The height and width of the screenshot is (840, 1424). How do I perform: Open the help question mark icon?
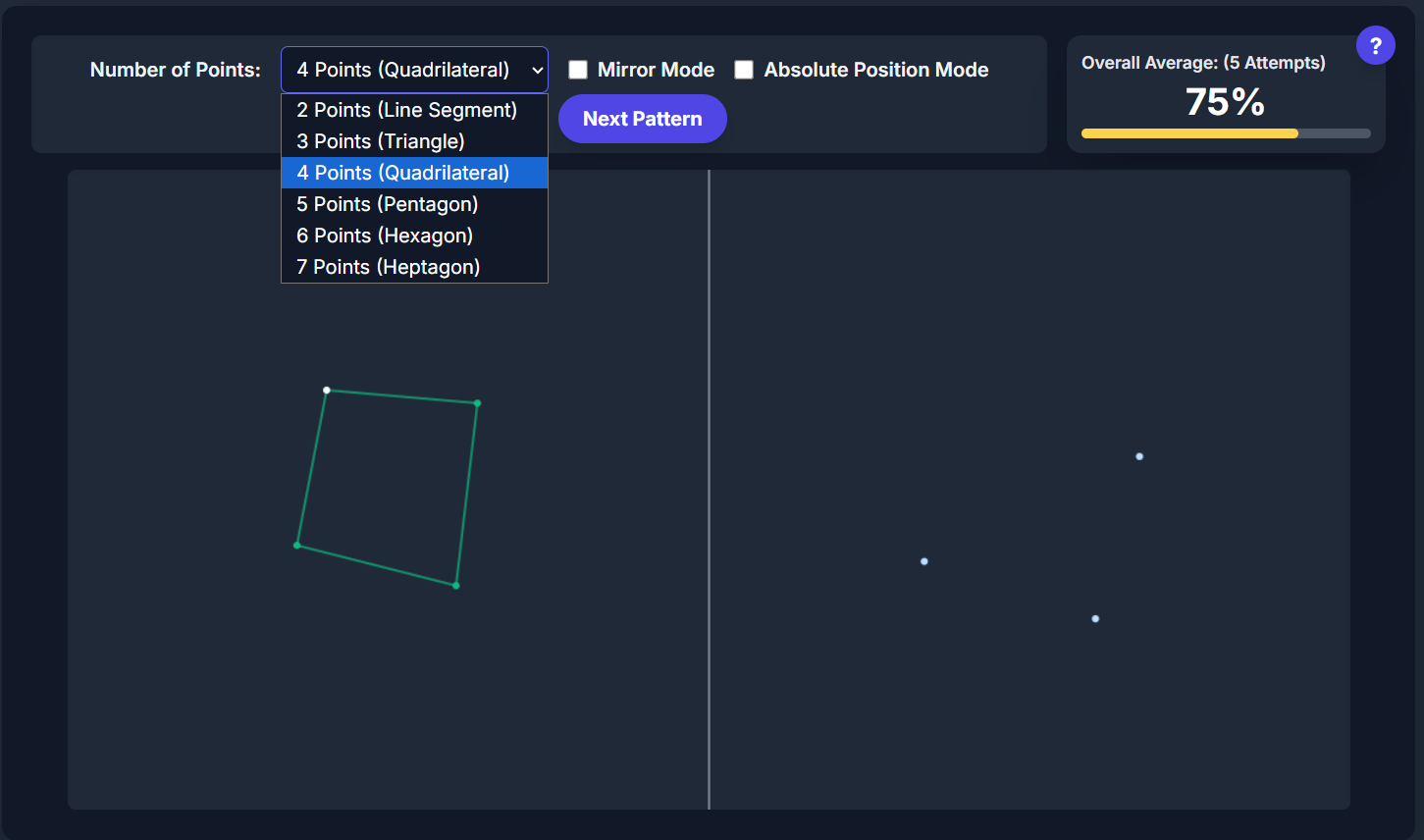pyautogui.click(x=1375, y=45)
